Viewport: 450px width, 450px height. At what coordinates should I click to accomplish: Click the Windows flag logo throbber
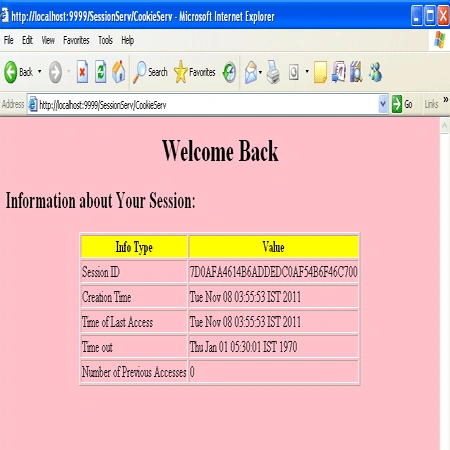[440, 40]
